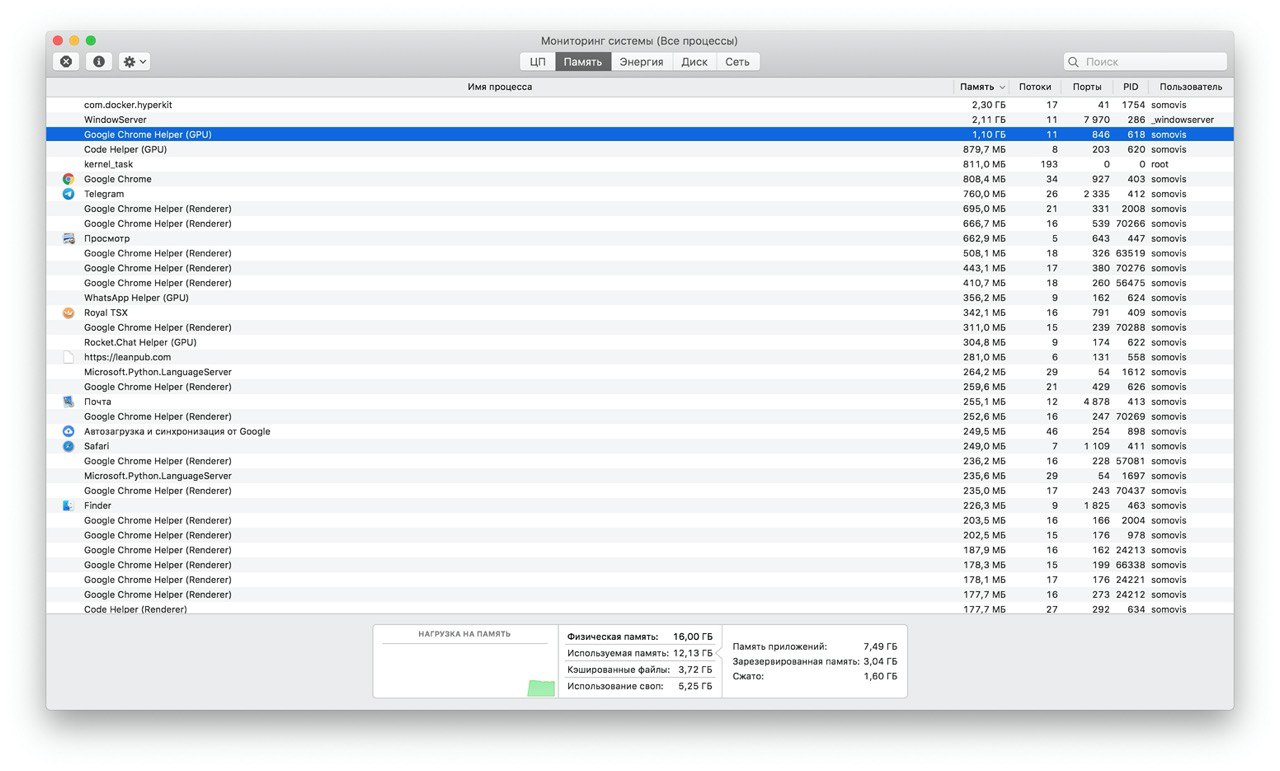Image resolution: width=1280 pixels, height=771 pixels.
Task: Click the Safari compass icon
Action: click(68, 446)
